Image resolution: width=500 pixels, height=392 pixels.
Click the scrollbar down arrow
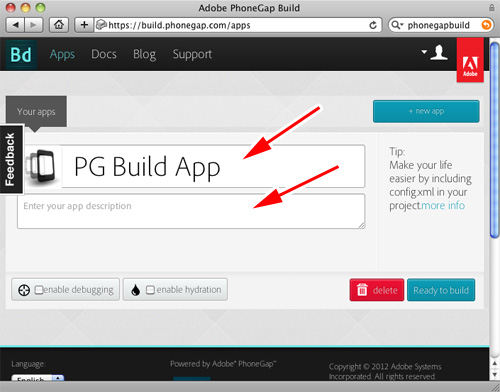495,374
